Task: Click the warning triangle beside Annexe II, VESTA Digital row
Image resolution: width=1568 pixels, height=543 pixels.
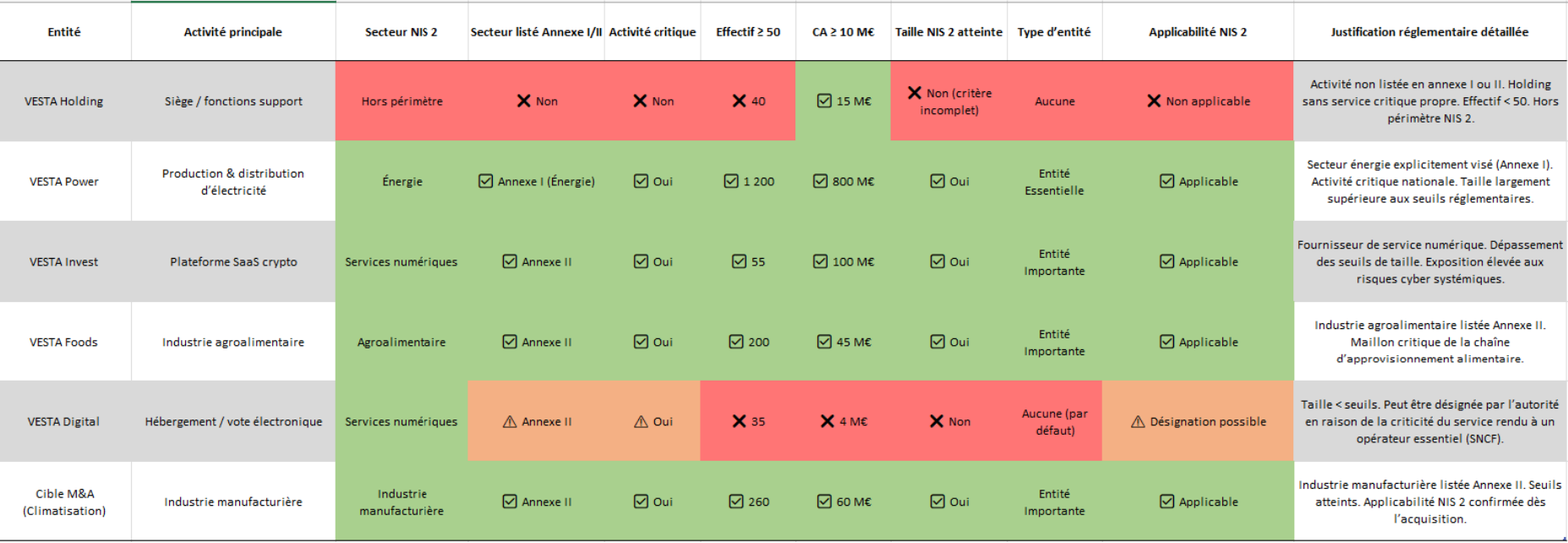Action: pyautogui.click(x=510, y=421)
